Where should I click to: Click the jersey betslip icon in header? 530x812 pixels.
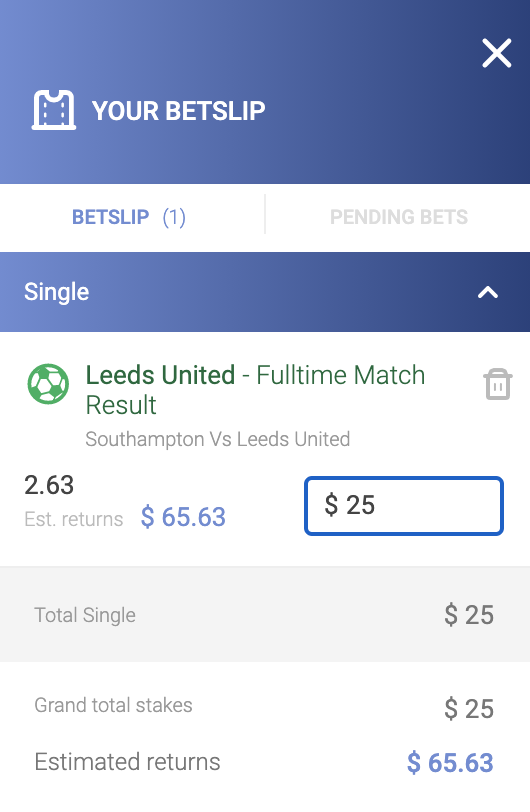click(54, 110)
